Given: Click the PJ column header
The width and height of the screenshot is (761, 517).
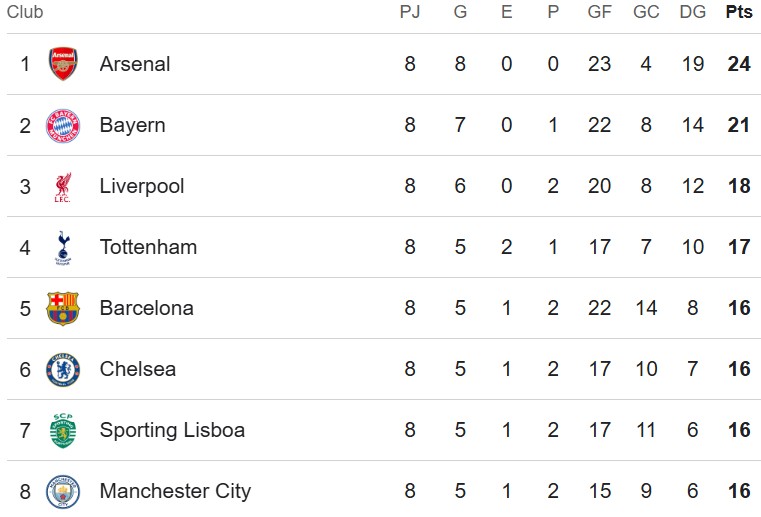Looking at the screenshot, I should pos(409,13).
